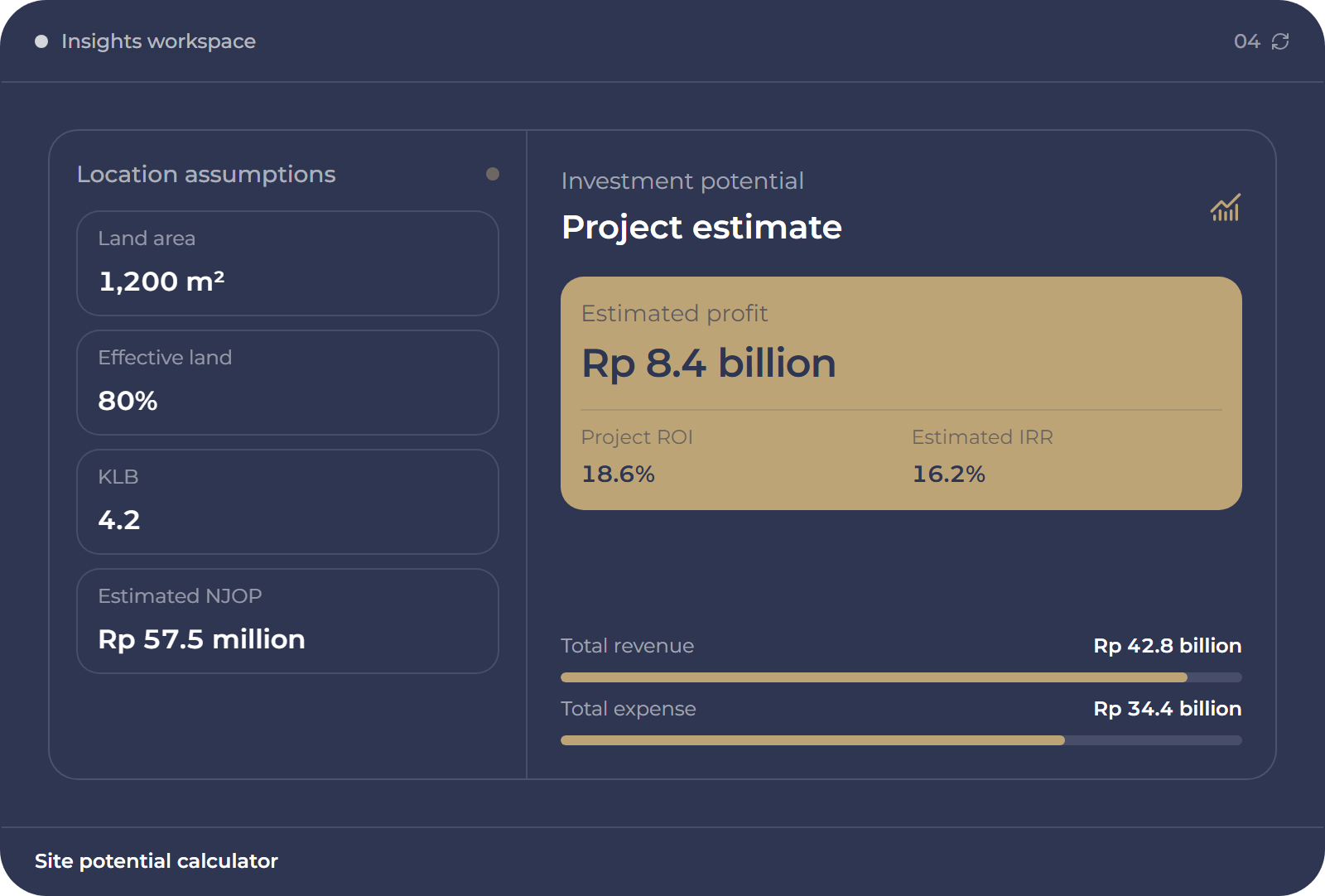Click the Insights workspace title
The width and height of the screenshot is (1325, 896).
[158, 41]
